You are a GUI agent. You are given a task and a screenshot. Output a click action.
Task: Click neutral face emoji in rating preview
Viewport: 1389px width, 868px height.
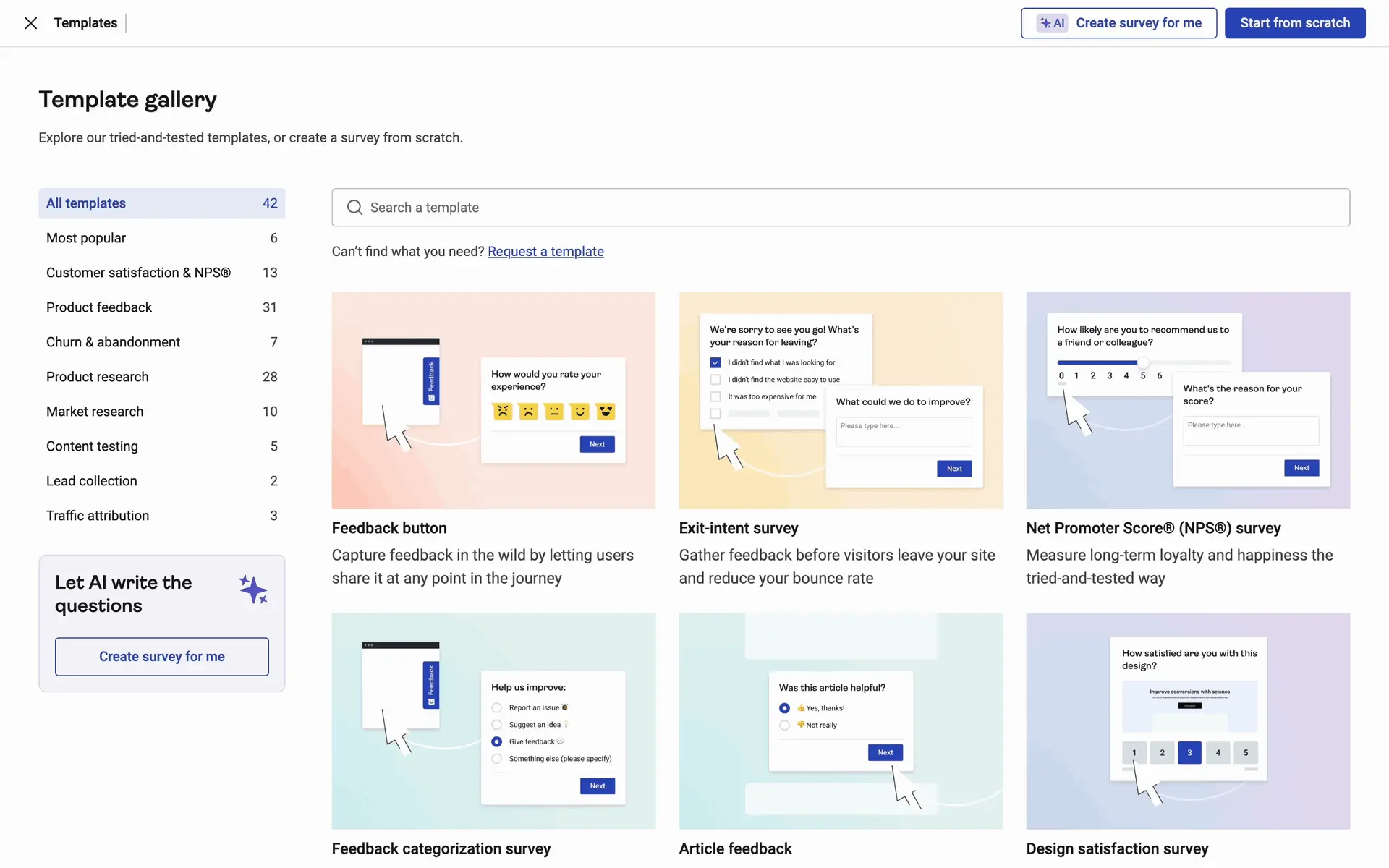554,412
